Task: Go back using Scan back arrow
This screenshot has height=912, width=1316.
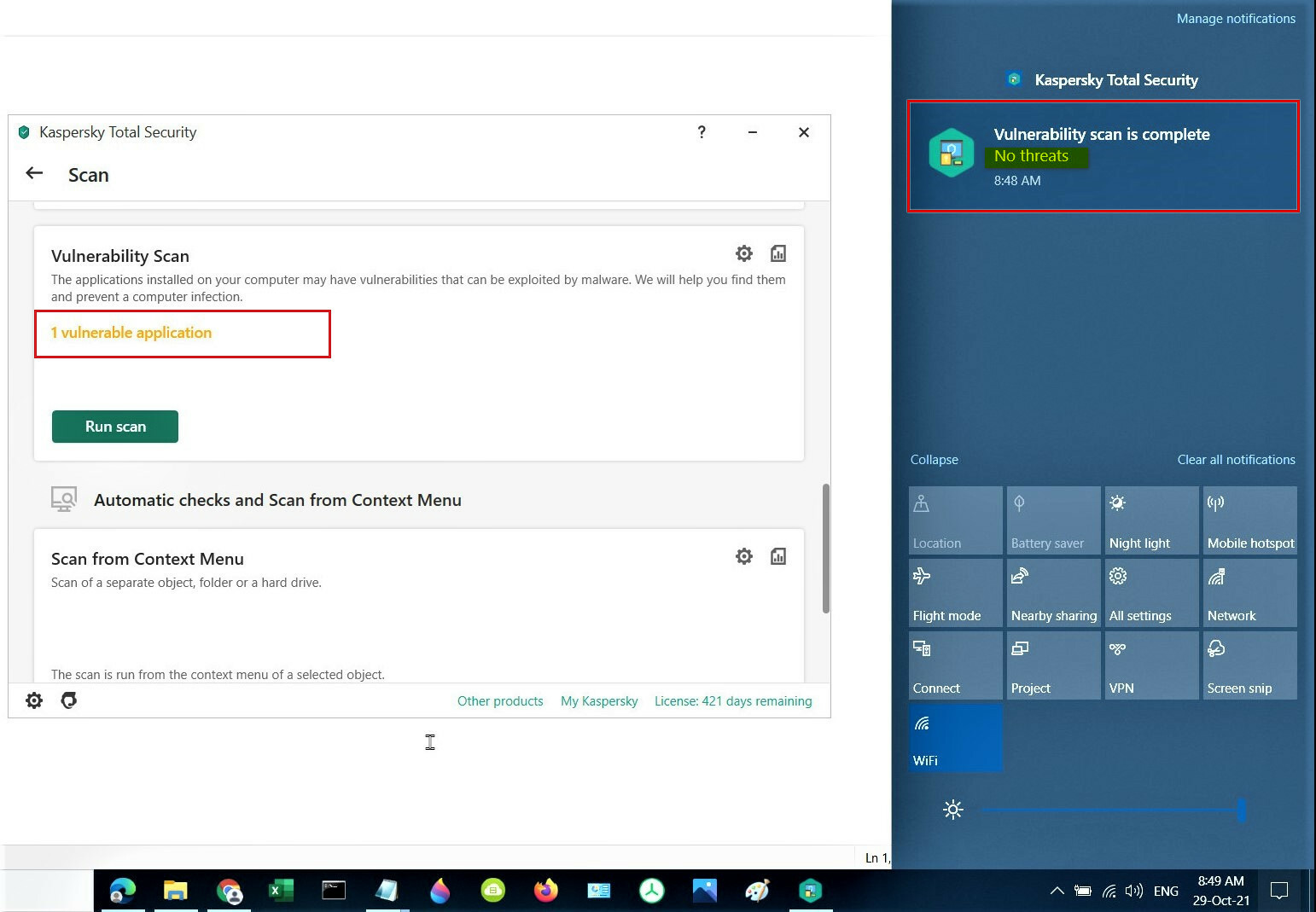Action: pos(34,173)
